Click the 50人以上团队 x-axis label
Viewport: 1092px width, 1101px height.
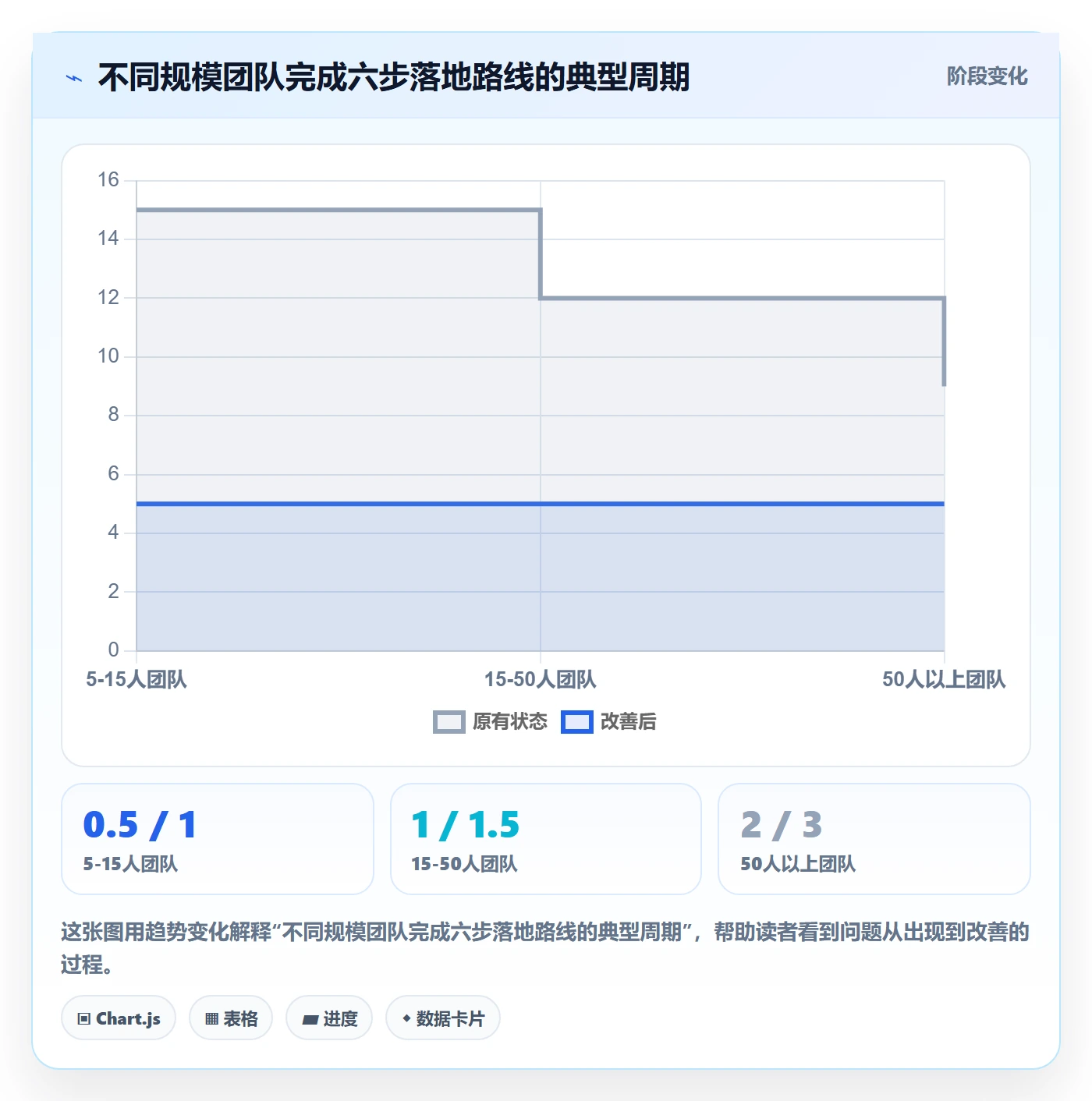(x=944, y=680)
